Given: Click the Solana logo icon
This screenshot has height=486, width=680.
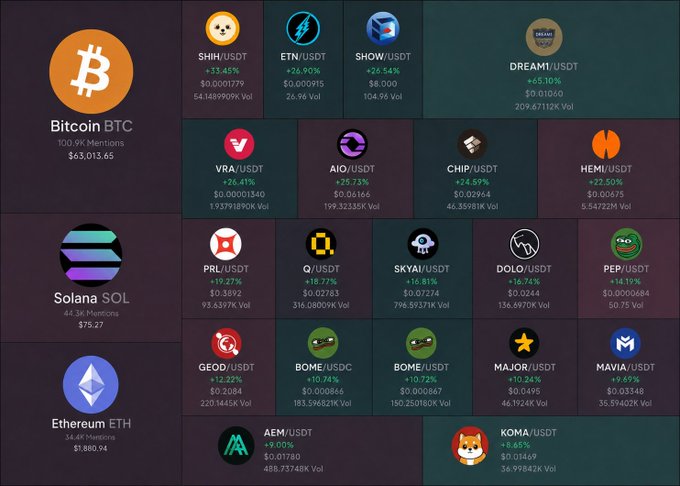Looking at the screenshot, I should 91,255.
